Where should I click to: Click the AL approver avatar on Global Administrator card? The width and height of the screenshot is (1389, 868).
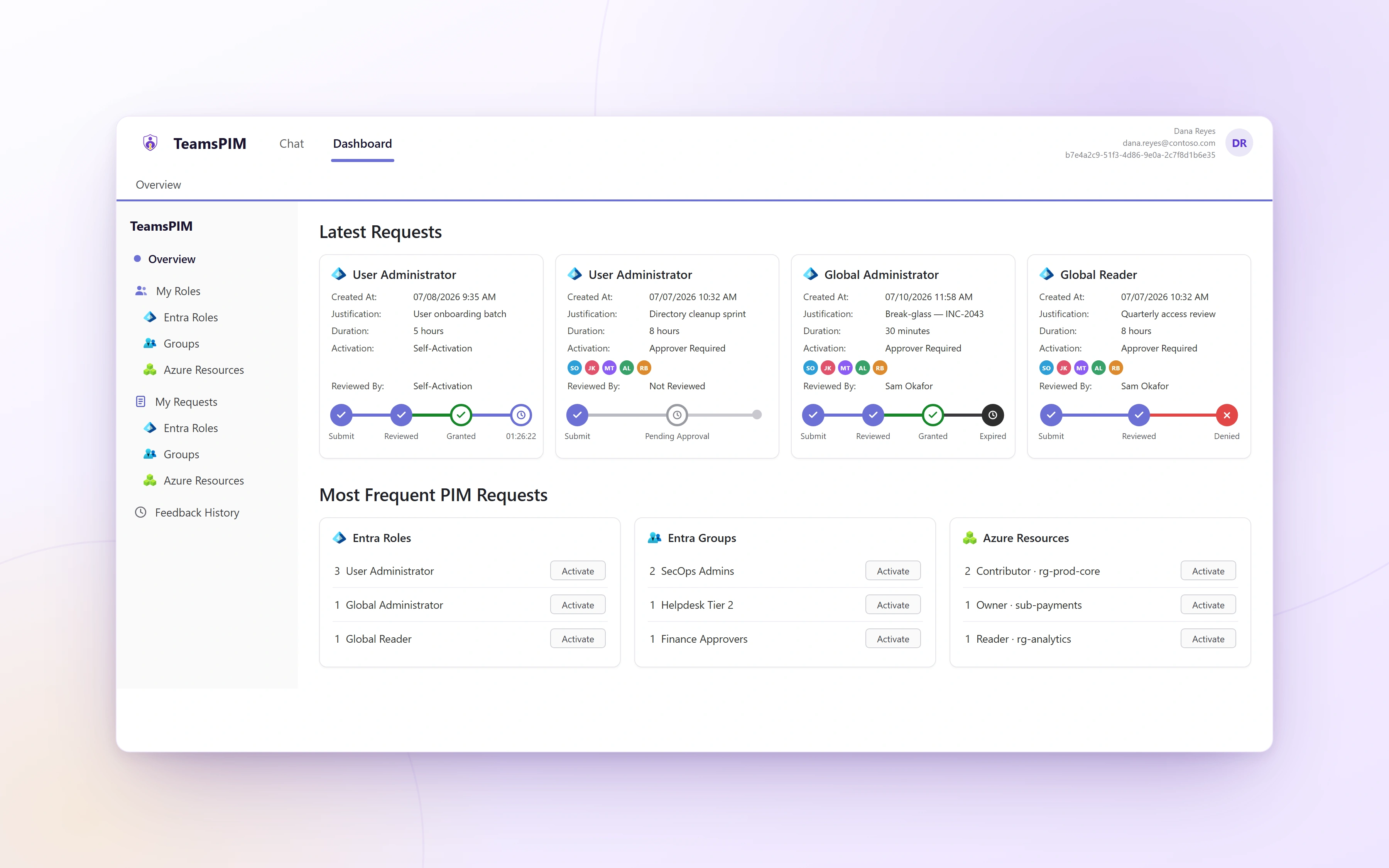[x=863, y=368]
